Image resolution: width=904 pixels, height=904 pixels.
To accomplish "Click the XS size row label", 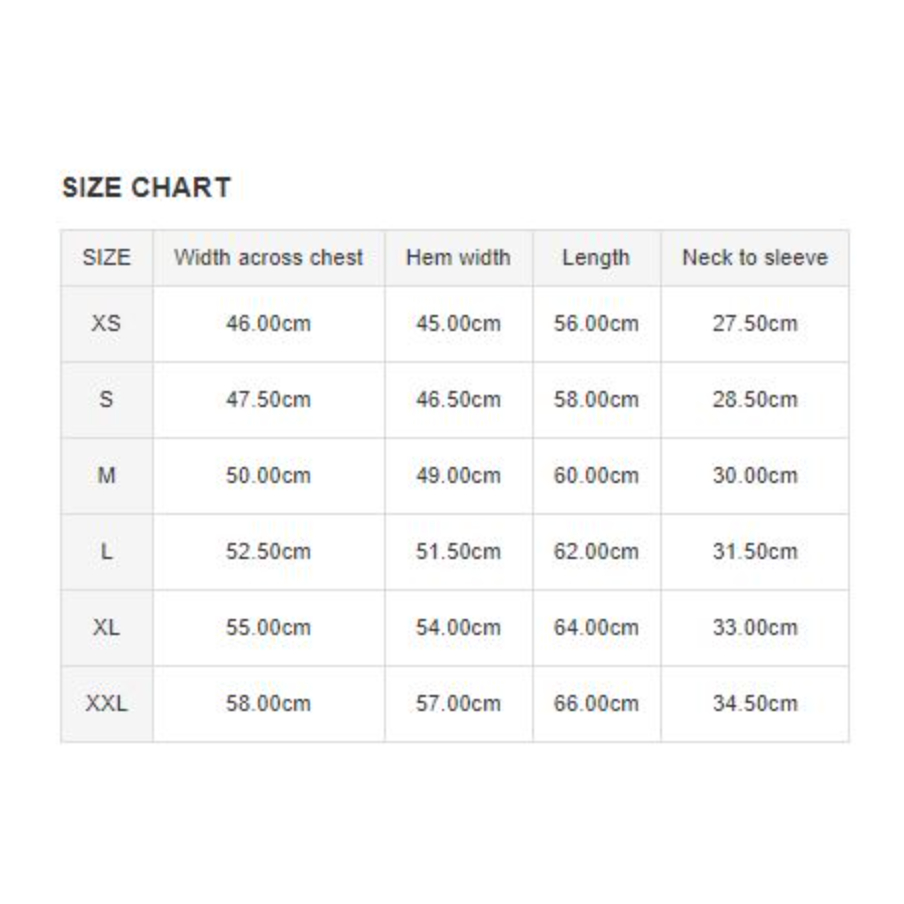I will (x=106, y=324).
